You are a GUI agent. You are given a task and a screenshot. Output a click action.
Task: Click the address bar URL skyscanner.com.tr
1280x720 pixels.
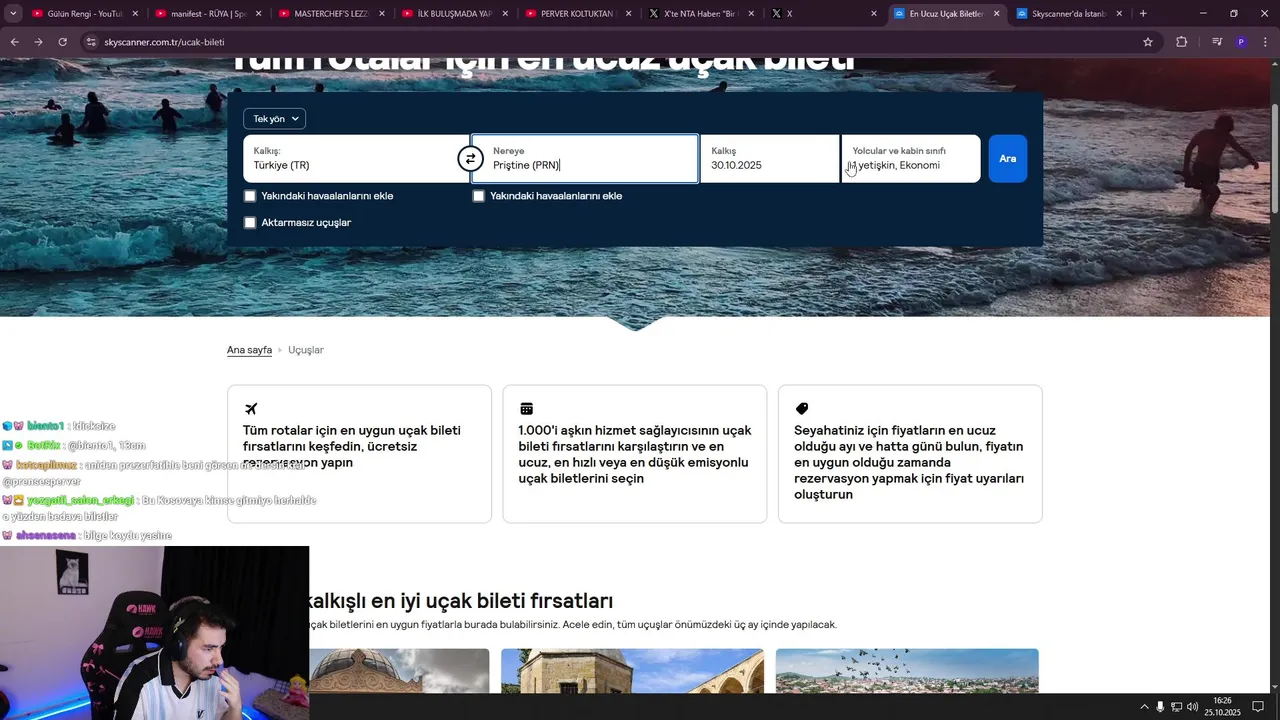(x=164, y=42)
